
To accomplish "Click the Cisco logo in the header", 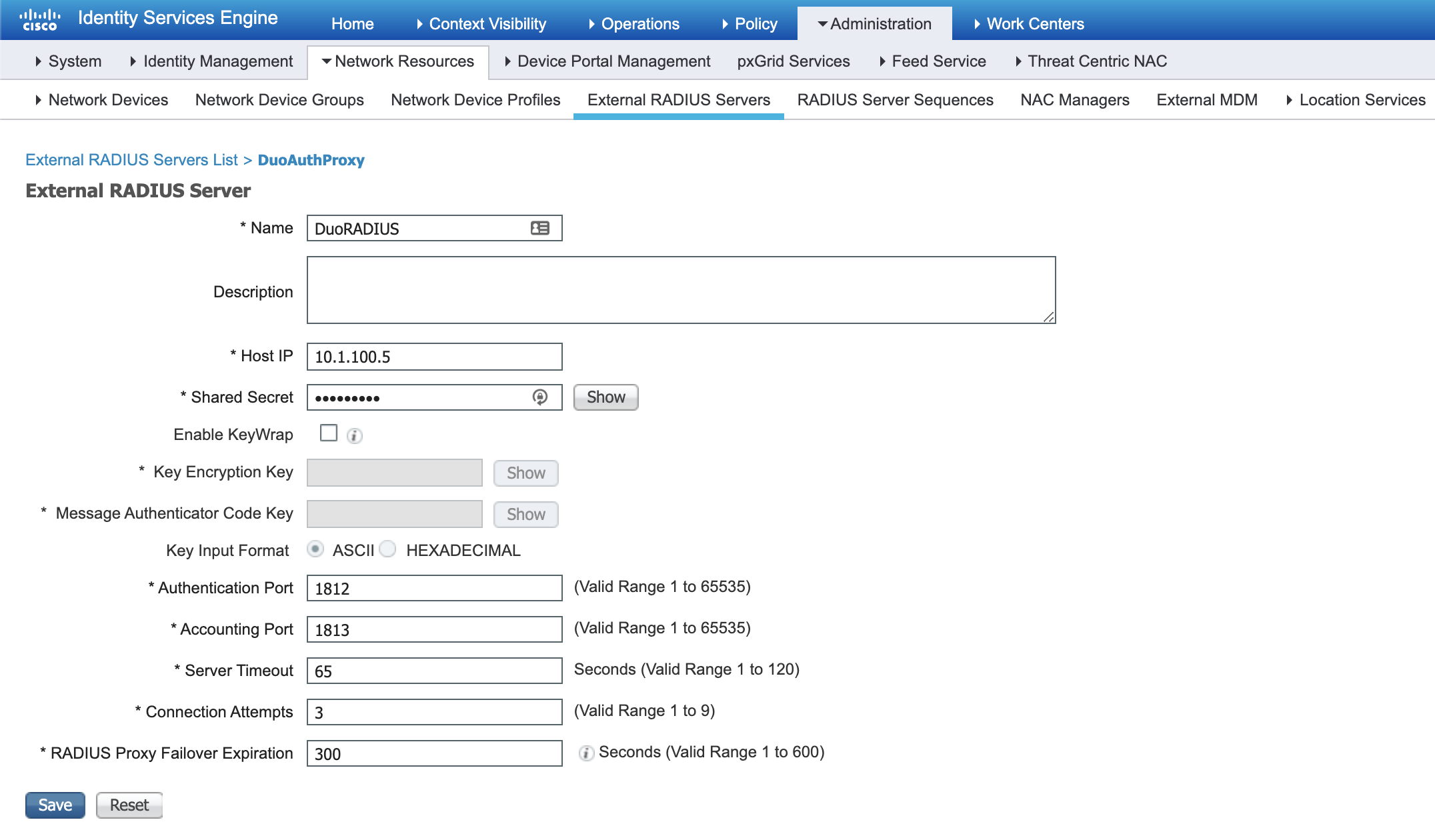I will pos(37,17).
